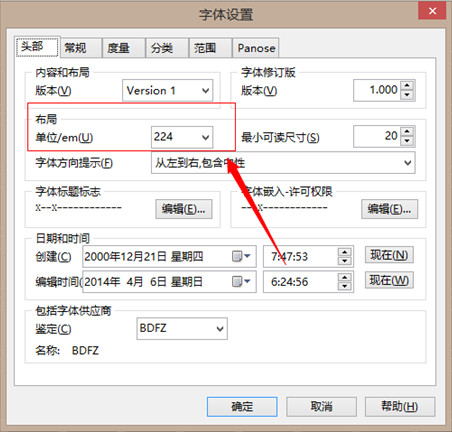The image size is (452, 432).
Task: Click 现在(W) to set edit time
Action: coord(389,280)
